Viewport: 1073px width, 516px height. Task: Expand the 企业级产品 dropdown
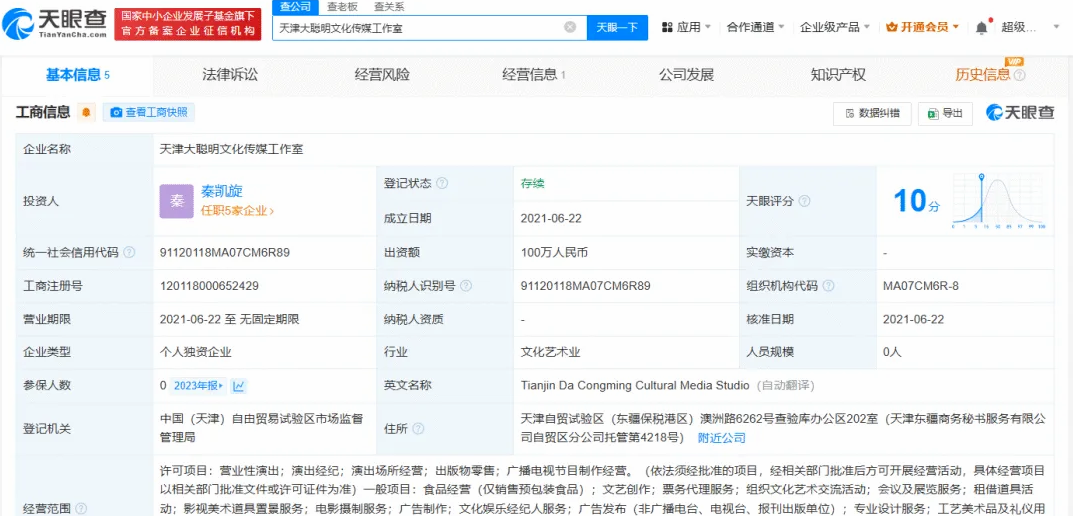point(835,27)
